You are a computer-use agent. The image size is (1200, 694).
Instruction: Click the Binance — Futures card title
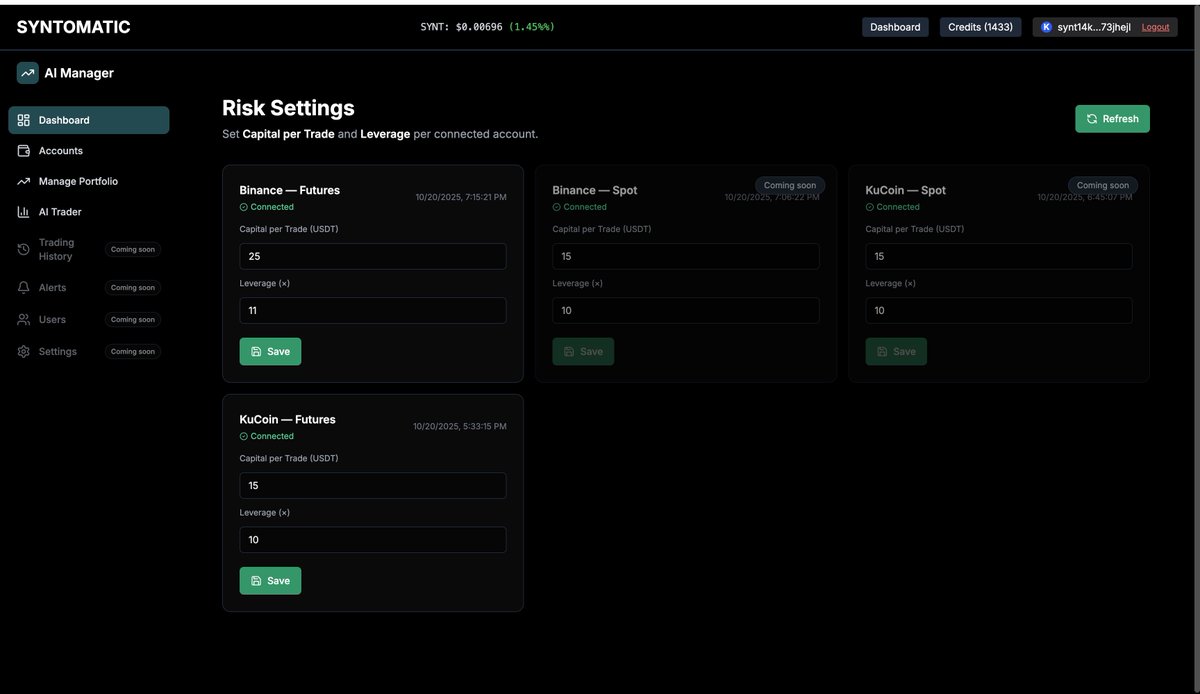[290, 190]
